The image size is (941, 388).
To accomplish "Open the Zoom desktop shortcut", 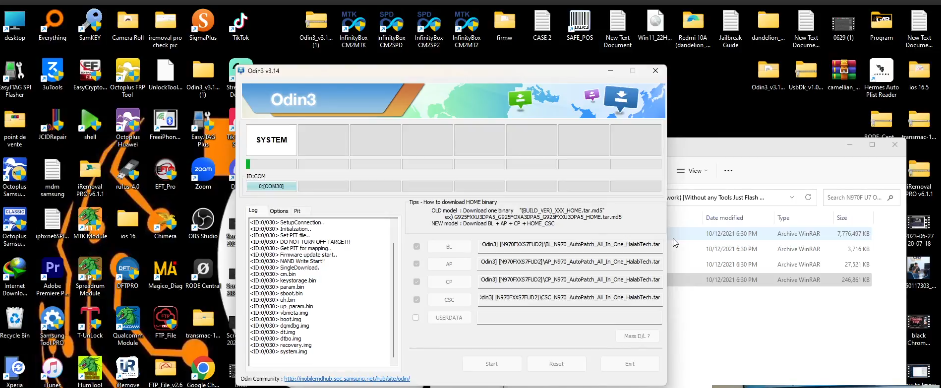I will 203,175.
